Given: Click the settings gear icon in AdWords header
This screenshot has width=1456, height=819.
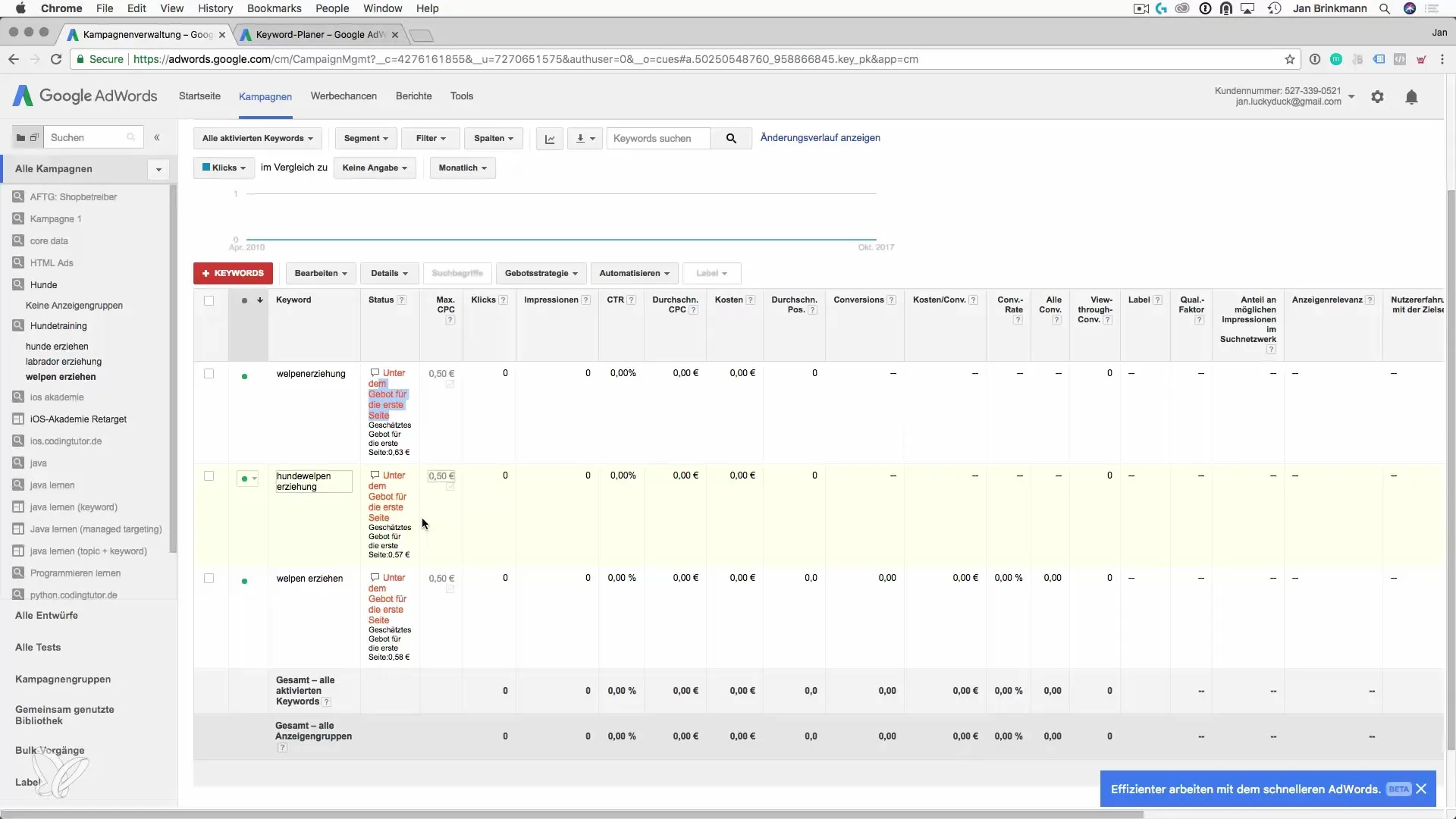Looking at the screenshot, I should pos(1377,97).
